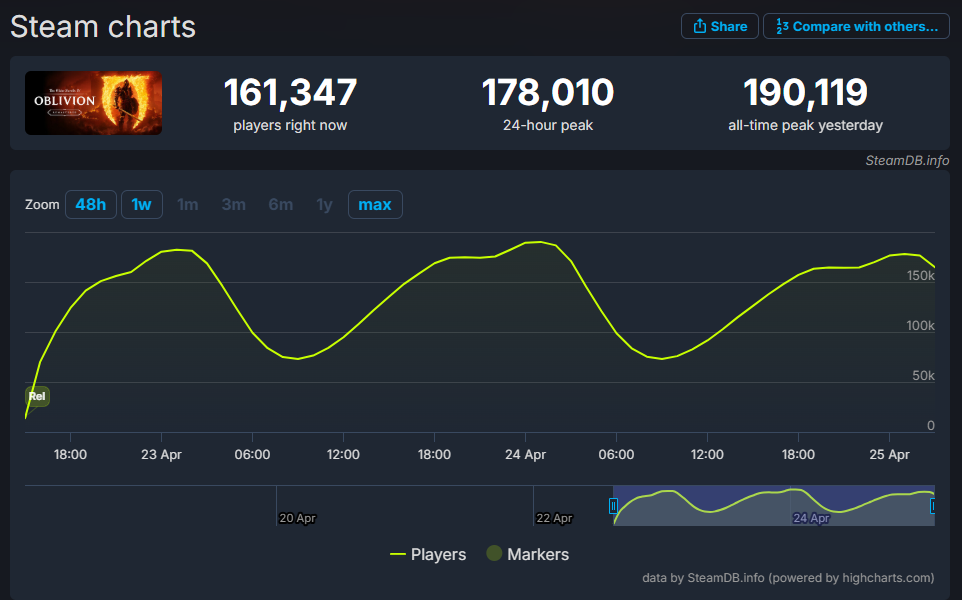Set chart zoom to 1w
The height and width of the screenshot is (600, 962).
(x=142, y=204)
